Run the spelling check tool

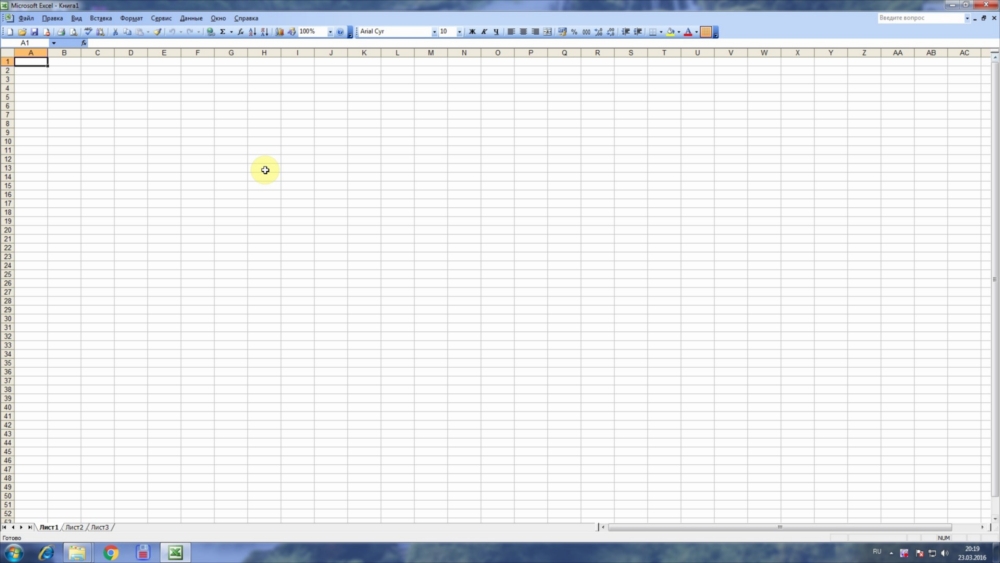click(x=88, y=32)
